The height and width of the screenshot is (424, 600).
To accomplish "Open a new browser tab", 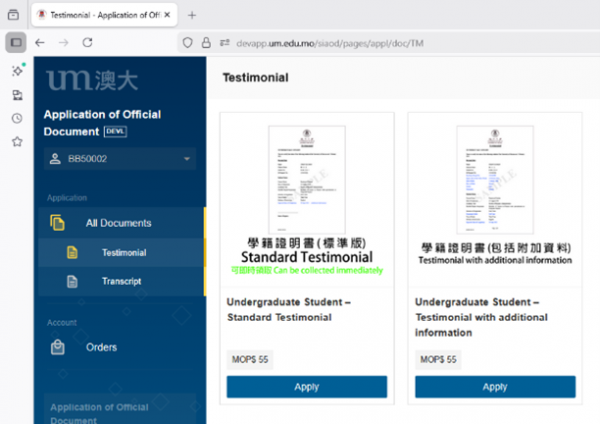I will 192,15.
